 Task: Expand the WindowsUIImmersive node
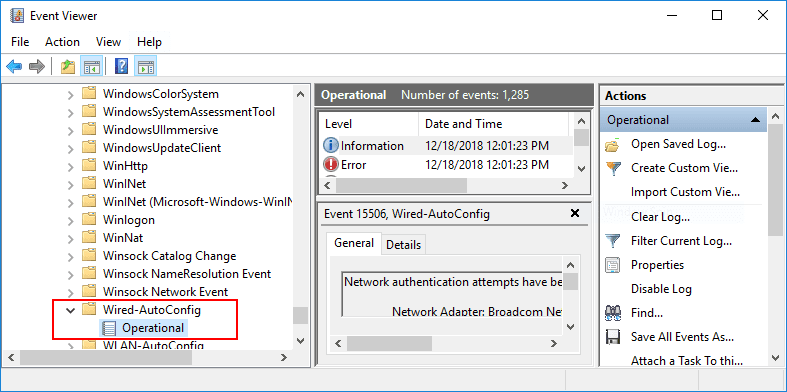click(x=71, y=130)
